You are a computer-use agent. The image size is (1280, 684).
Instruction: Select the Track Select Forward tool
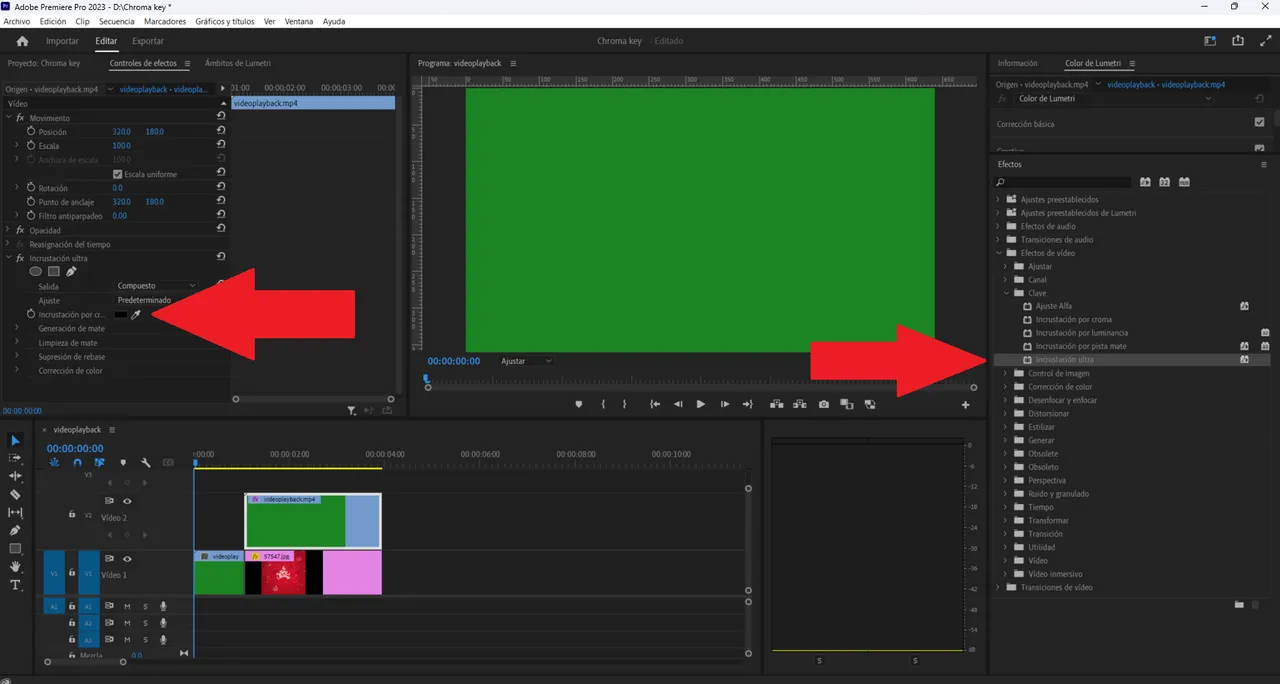click(x=15, y=458)
